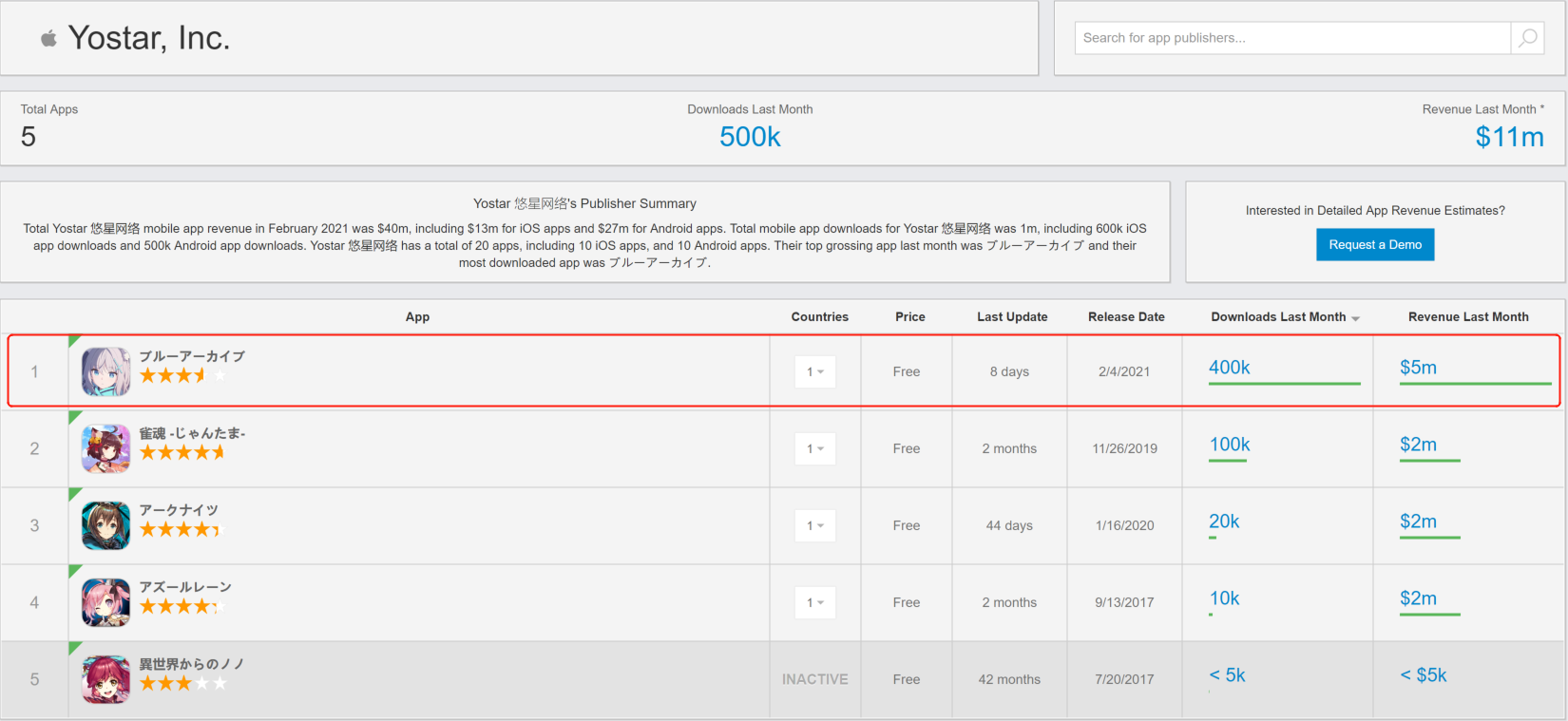Click the 500k total downloads figure

pyautogui.click(x=750, y=138)
